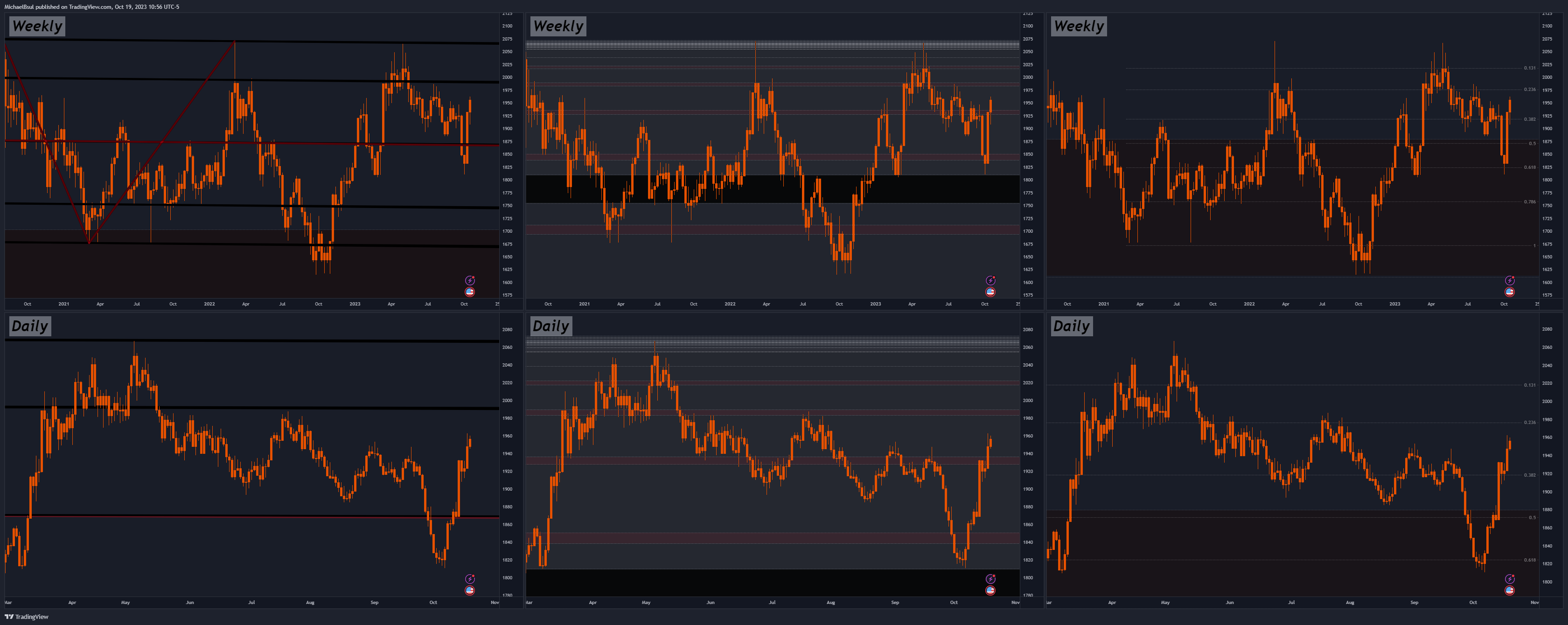Click the 0.382 Fibonacci level on the Weekly chart
The image size is (1568, 625).
pos(1530,119)
